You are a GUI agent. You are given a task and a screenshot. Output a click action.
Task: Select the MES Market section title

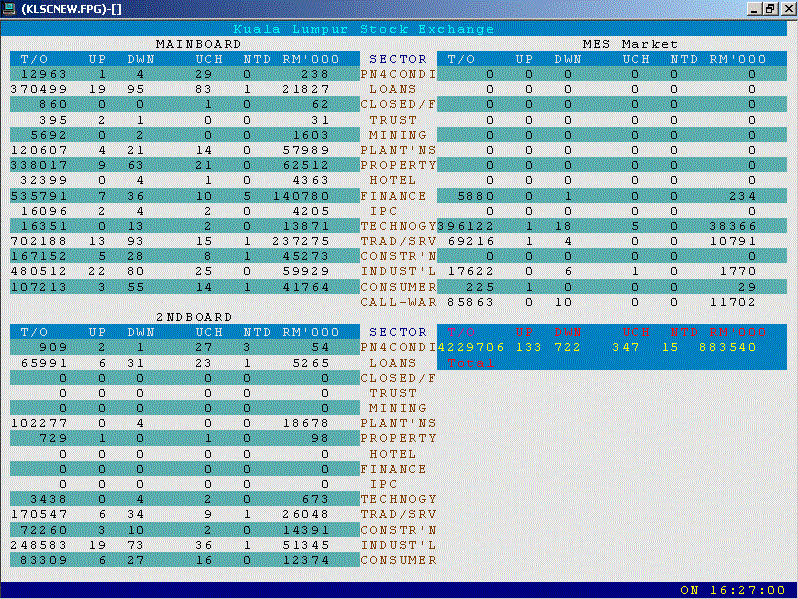tap(630, 44)
